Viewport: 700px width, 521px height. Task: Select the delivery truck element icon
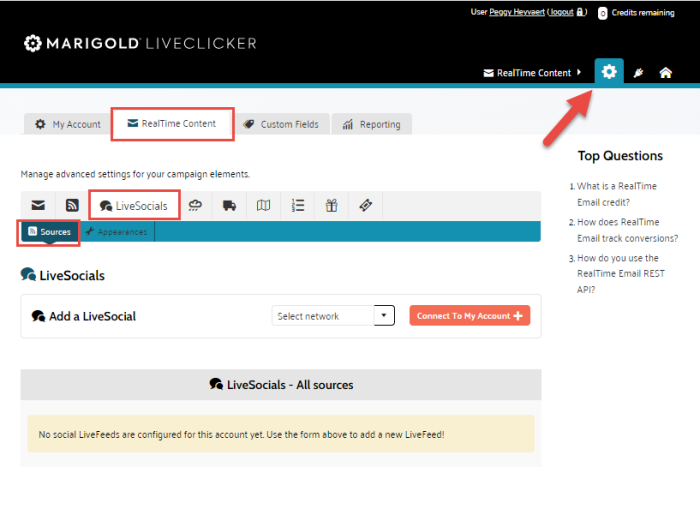229,205
